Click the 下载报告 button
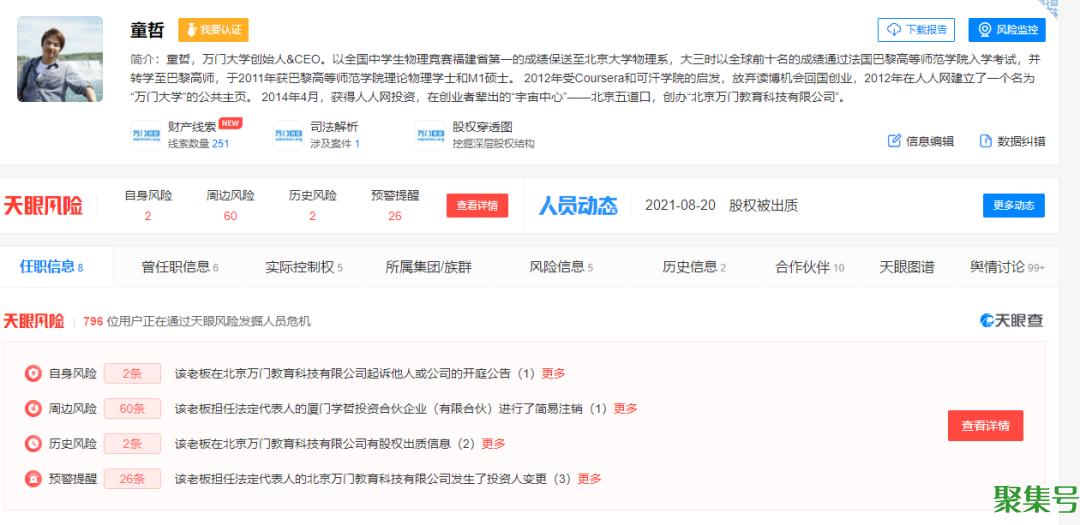This screenshot has width=1080, height=525. [916, 30]
